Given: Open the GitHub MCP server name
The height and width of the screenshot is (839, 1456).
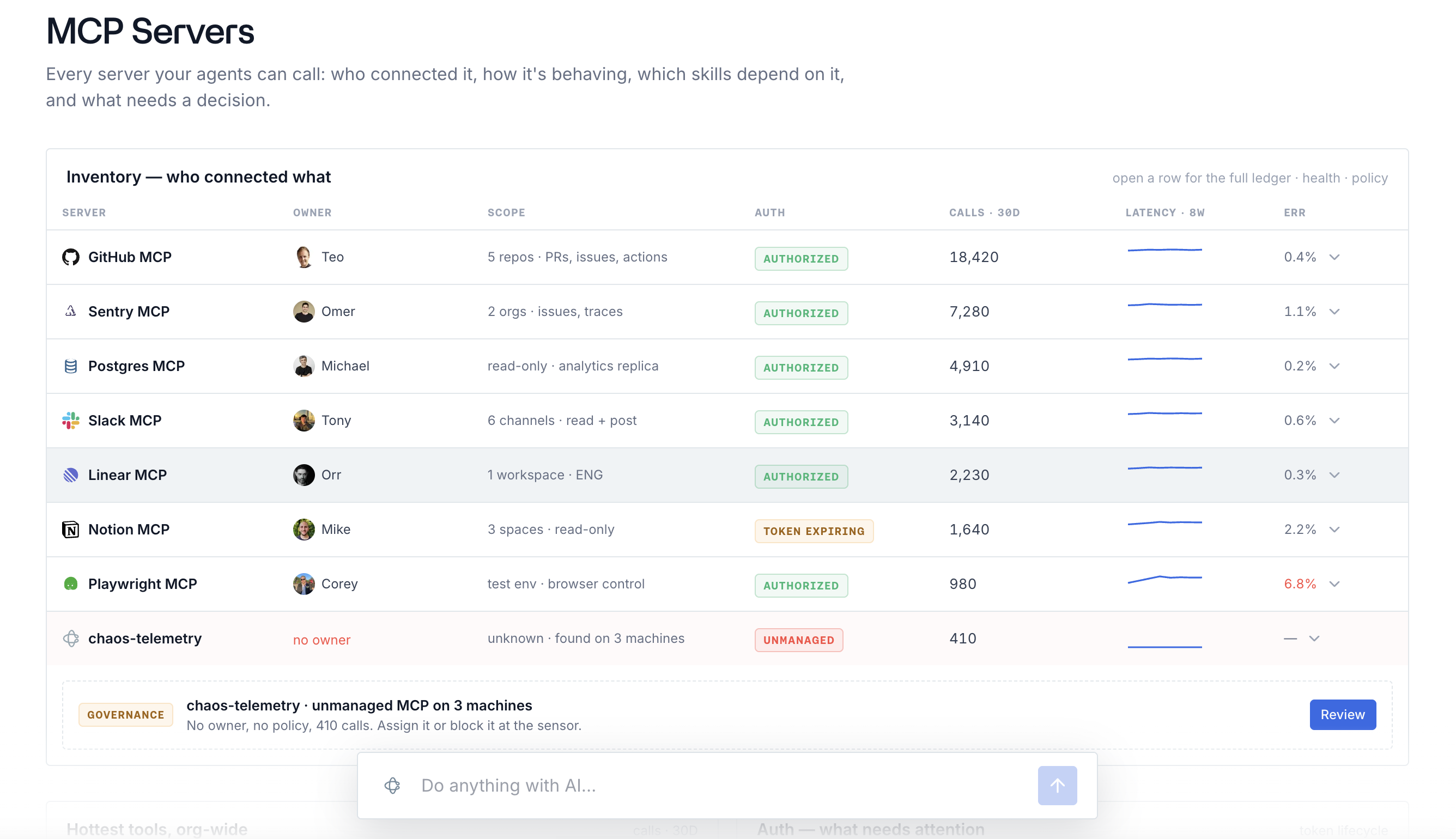Looking at the screenshot, I should (x=130, y=257).
